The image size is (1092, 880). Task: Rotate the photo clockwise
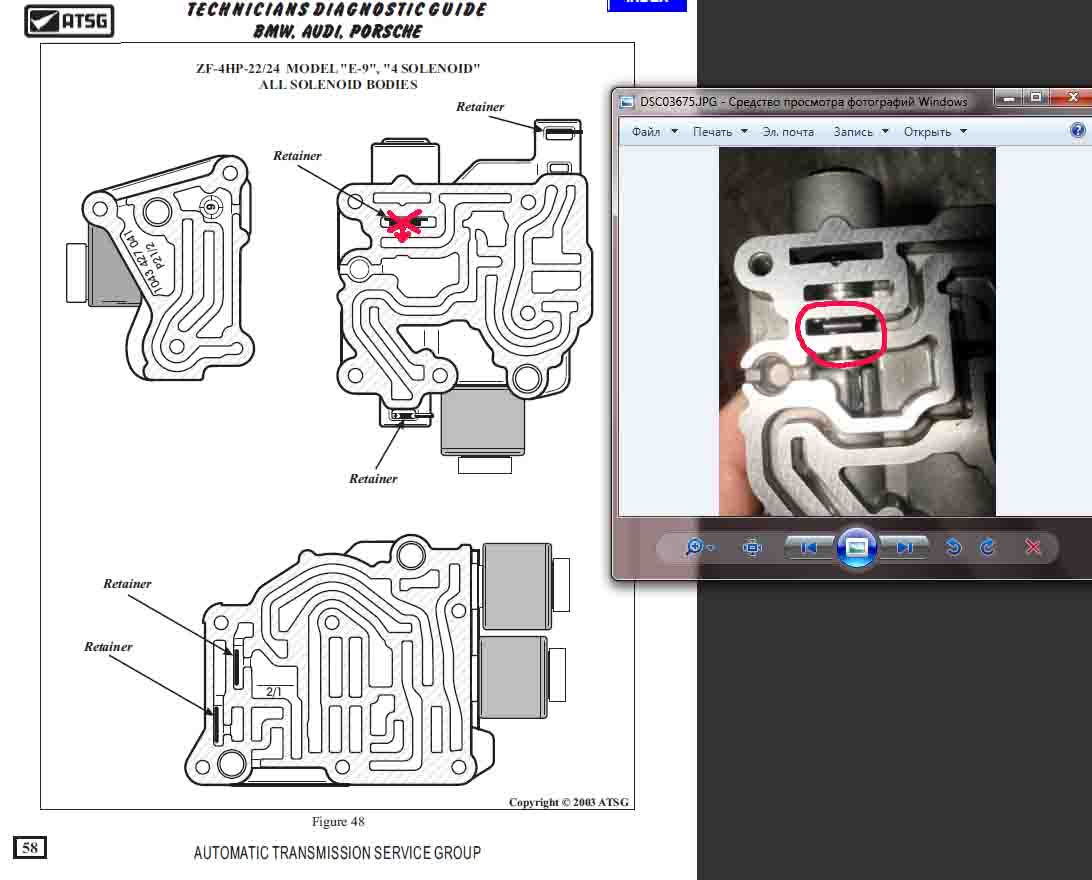(988, 547)
